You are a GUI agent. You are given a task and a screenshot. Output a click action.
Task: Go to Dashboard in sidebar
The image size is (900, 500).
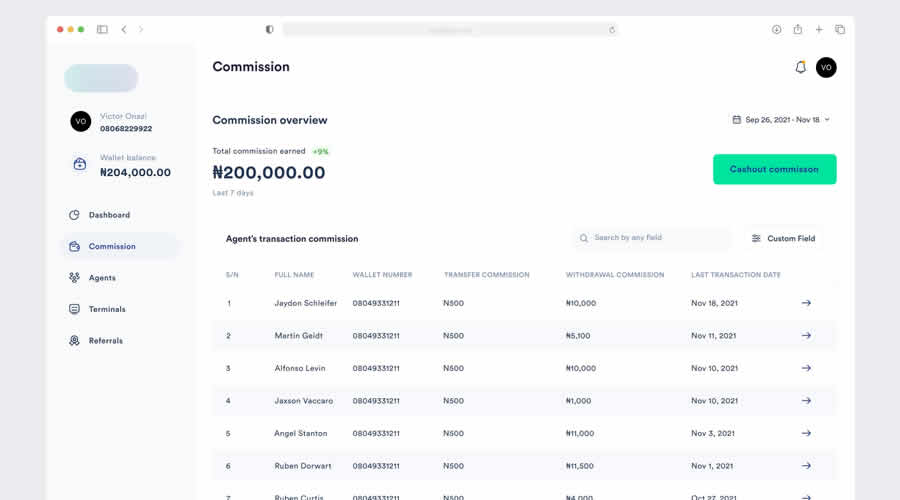(x=109, y=215)
